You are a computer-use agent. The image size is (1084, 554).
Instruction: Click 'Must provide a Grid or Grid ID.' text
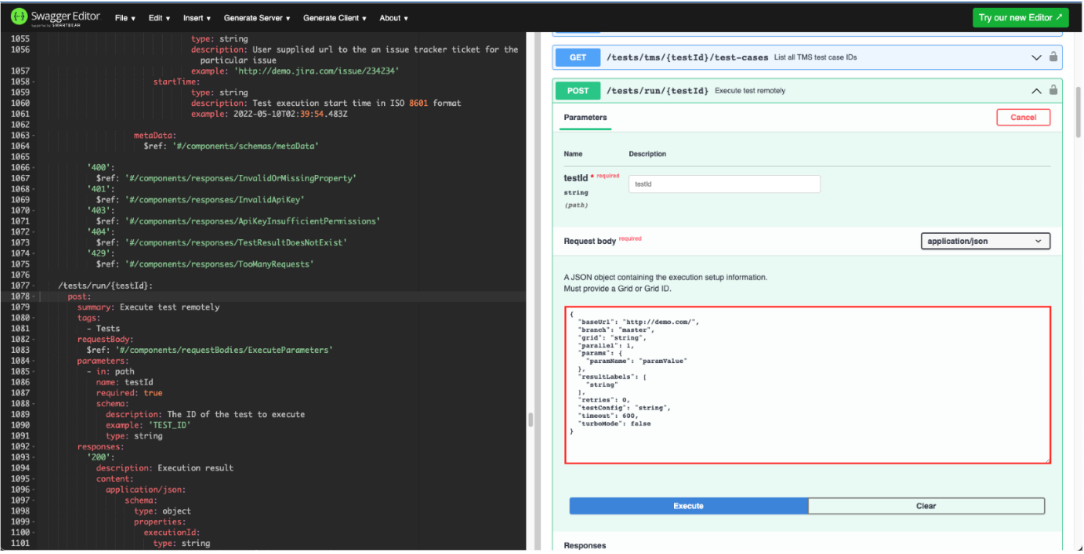(617, 288)
